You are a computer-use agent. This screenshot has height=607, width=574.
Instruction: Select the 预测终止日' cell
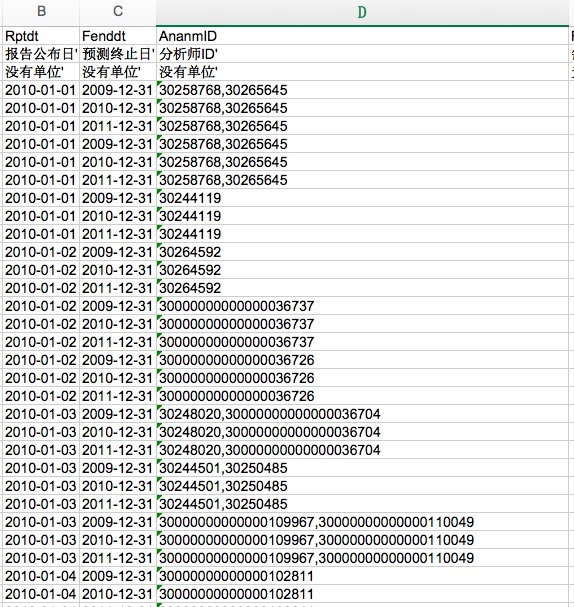[118, 54]
